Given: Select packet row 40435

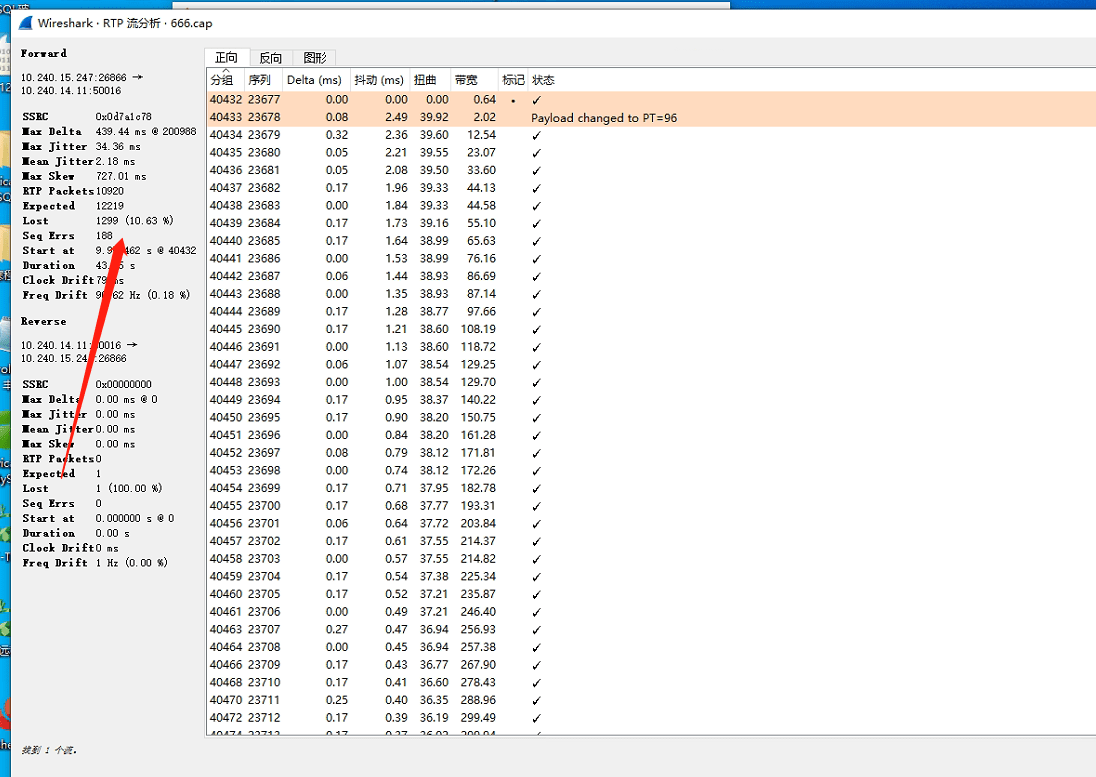Looking at the screenshot, I should tap(651, 152).
